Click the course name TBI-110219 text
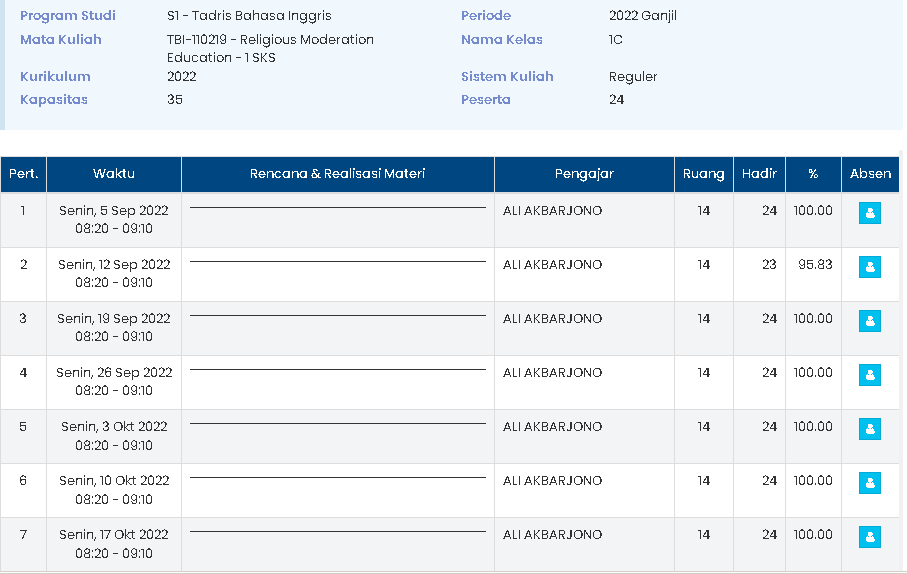Viewport: 907px width, 574px height. pos(270,40)
